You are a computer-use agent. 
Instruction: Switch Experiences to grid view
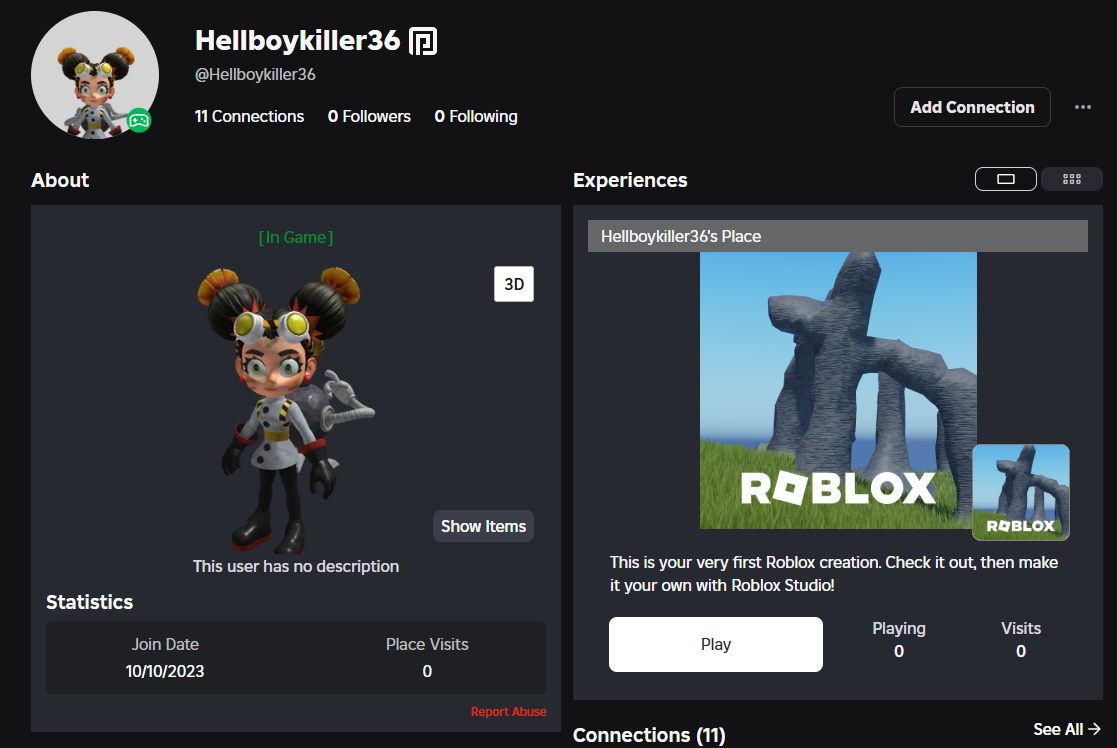click(1071, 179)
